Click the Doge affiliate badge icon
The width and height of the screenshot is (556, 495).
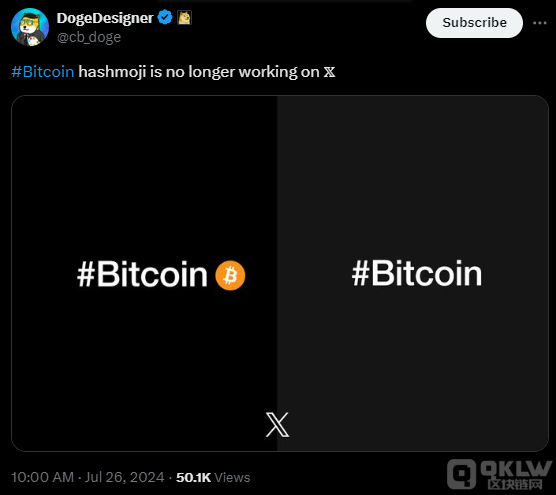coord(184,17)
